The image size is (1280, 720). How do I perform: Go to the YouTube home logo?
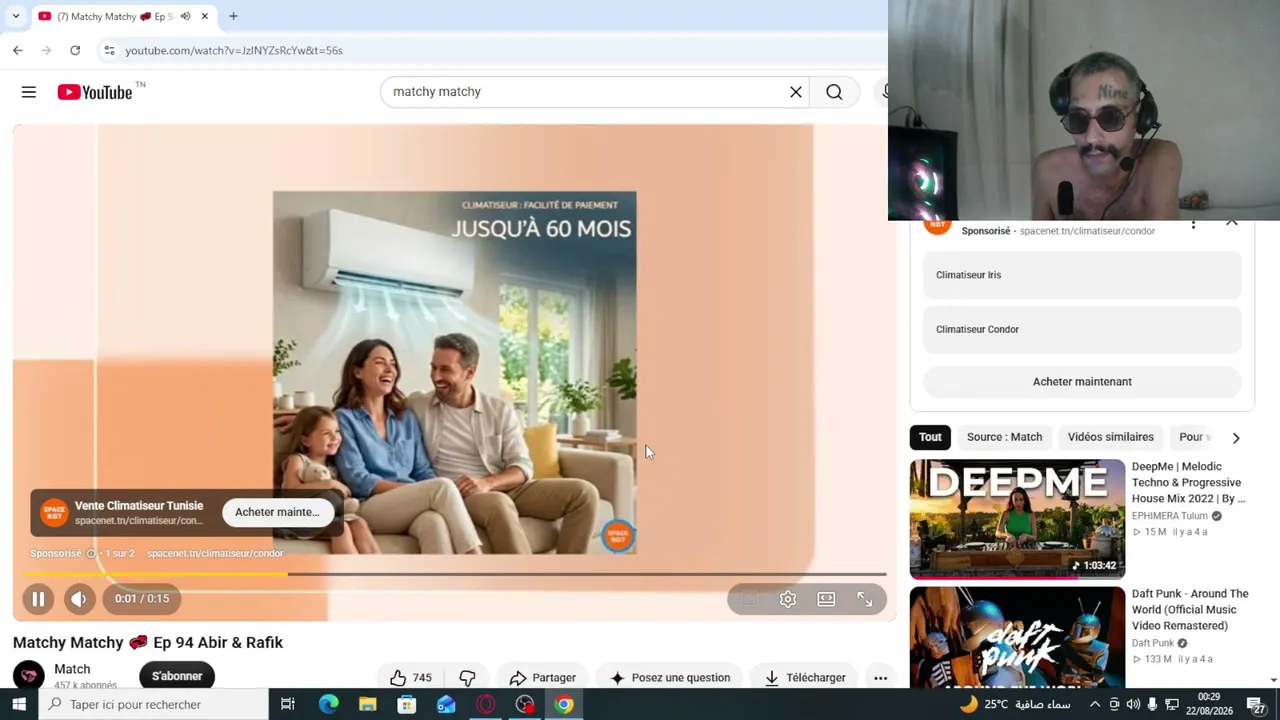(95, 92)
